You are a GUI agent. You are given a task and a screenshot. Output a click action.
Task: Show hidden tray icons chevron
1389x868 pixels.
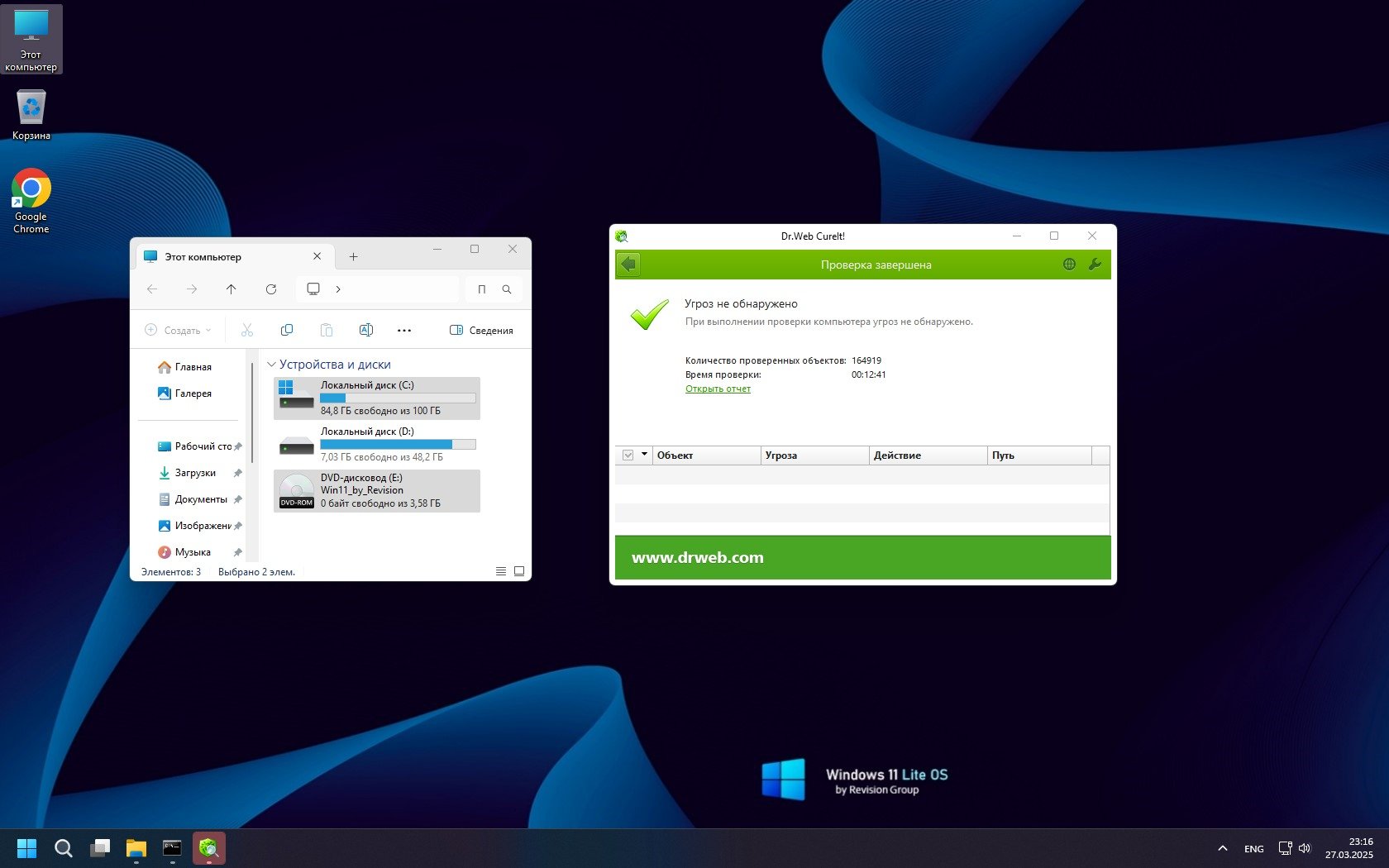point(1222,848)
